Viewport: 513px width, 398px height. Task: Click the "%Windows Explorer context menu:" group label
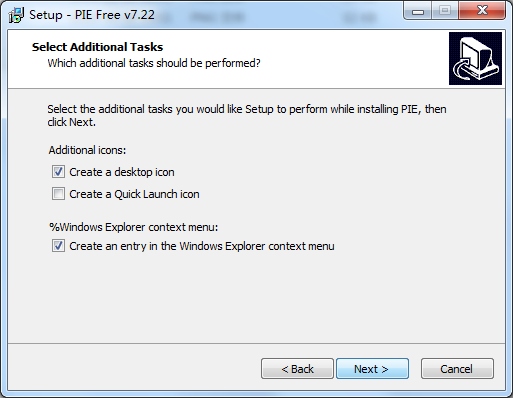coord(133,227)
